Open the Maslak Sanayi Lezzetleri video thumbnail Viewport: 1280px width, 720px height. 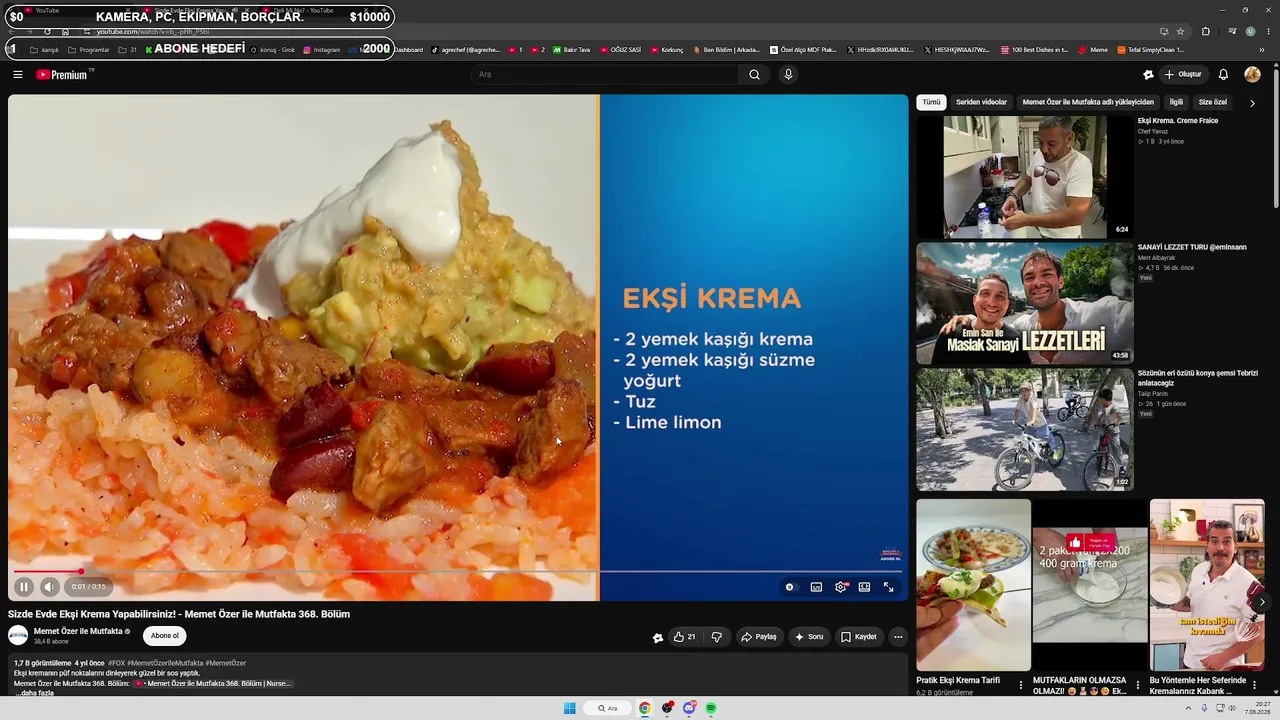1025,303
